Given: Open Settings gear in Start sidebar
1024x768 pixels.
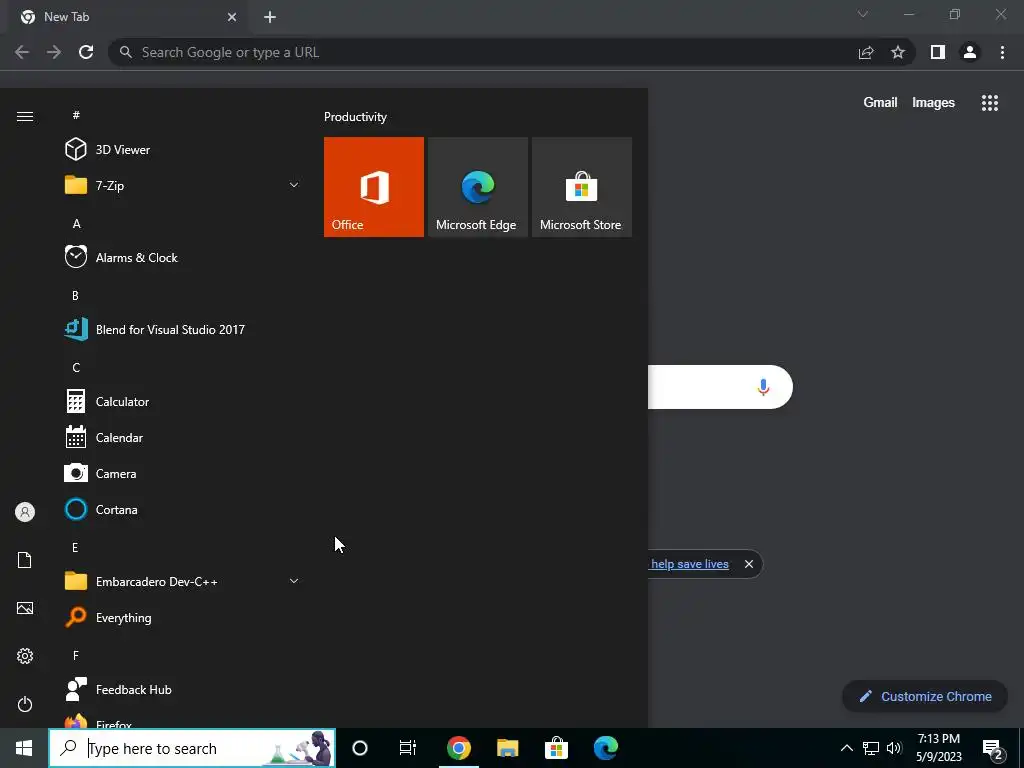Looking at the screenshot, I should [25, 656].
